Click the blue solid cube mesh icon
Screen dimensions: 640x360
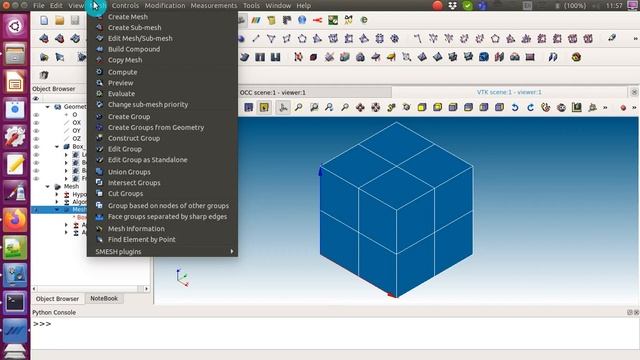pos(484,57)
